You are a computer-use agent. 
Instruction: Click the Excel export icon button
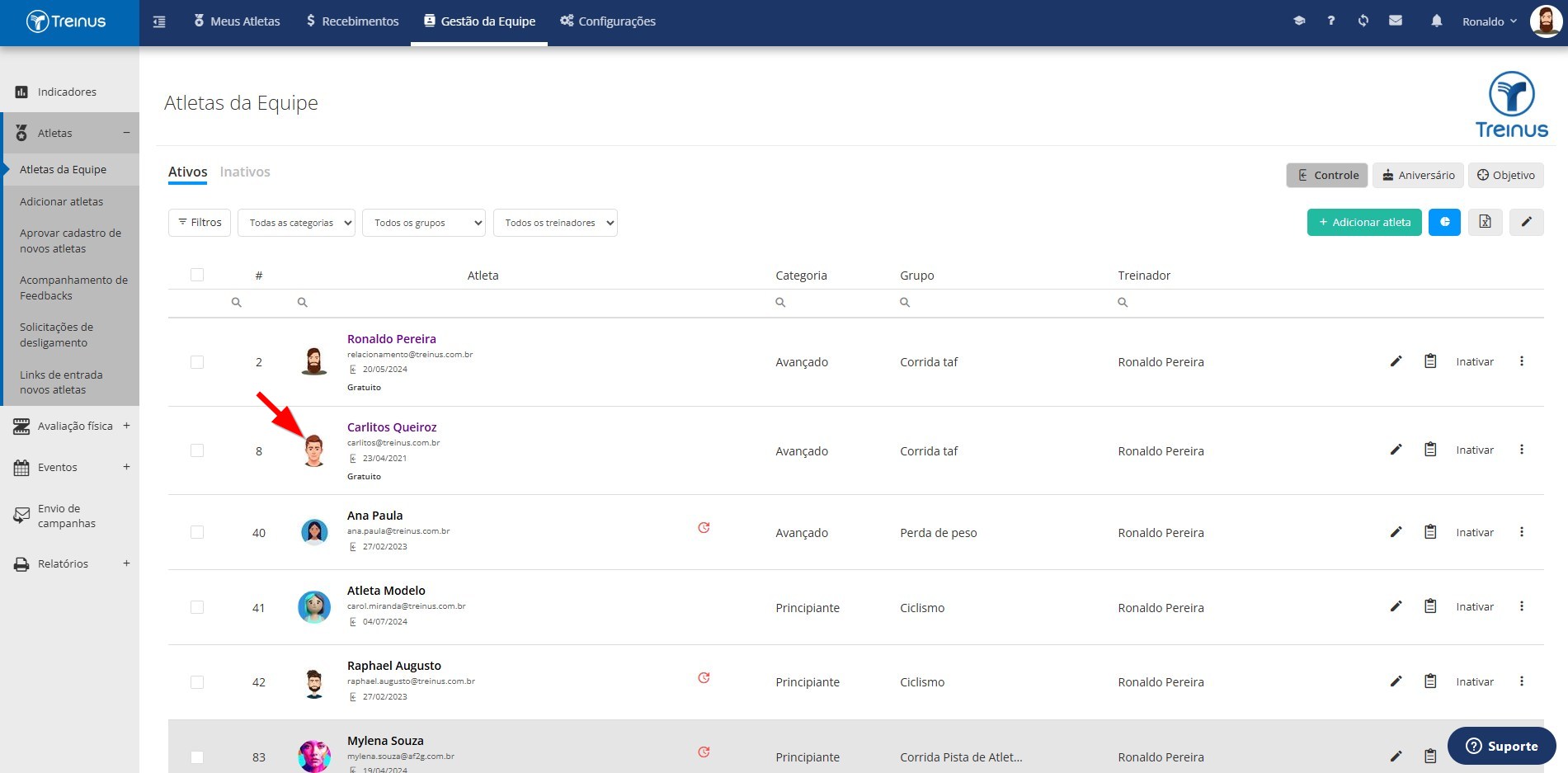point(1485,222)
